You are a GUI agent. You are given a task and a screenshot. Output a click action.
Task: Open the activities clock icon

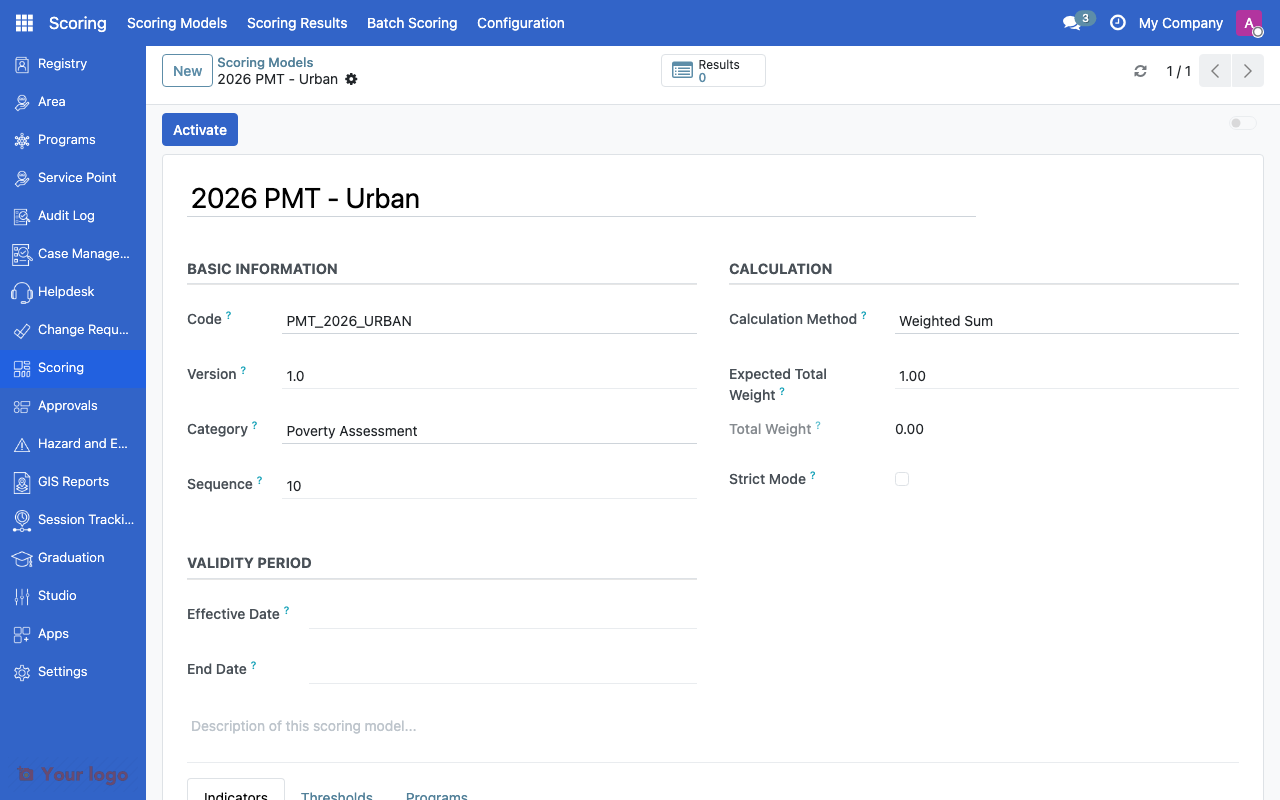pyautogui.click(x=1118, y=23)
